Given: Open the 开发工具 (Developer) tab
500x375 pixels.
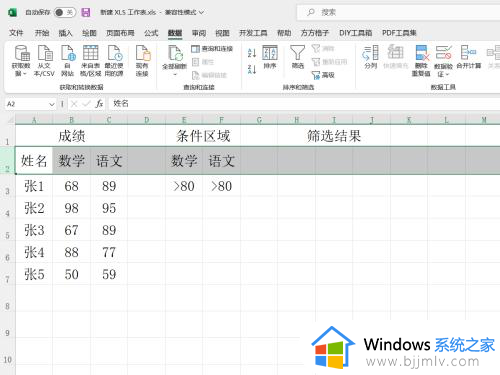Looking at the screenshot, I should [x=253, y=33].
